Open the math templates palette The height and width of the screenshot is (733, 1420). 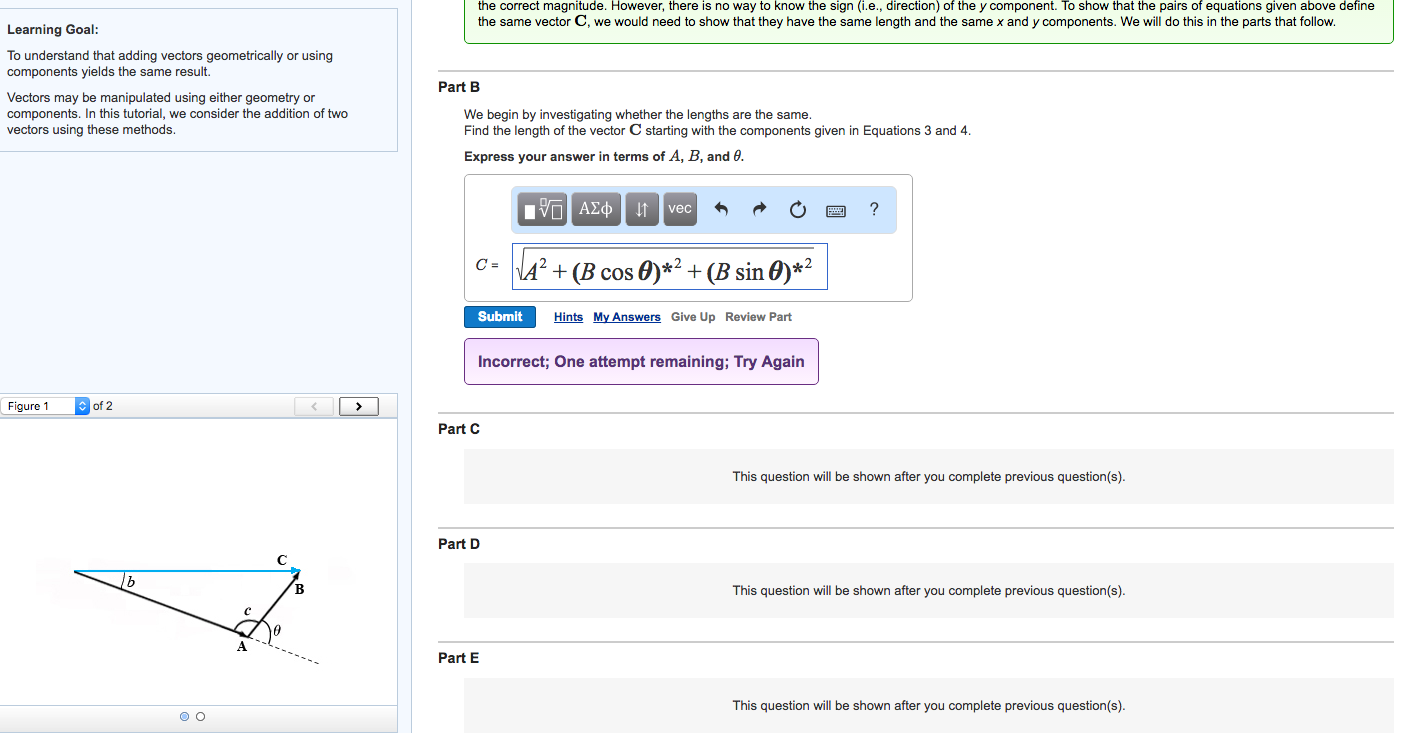point(540,209)
